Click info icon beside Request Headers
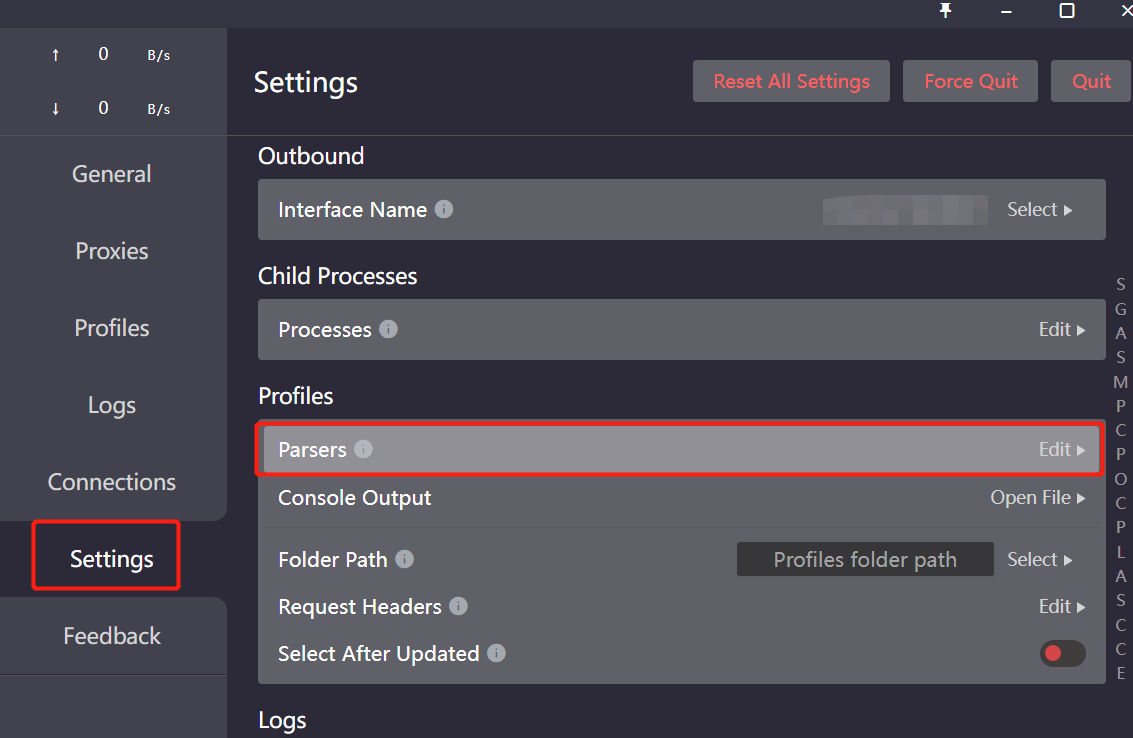Viewport: 1133px width, 738px height. [458, 606]
